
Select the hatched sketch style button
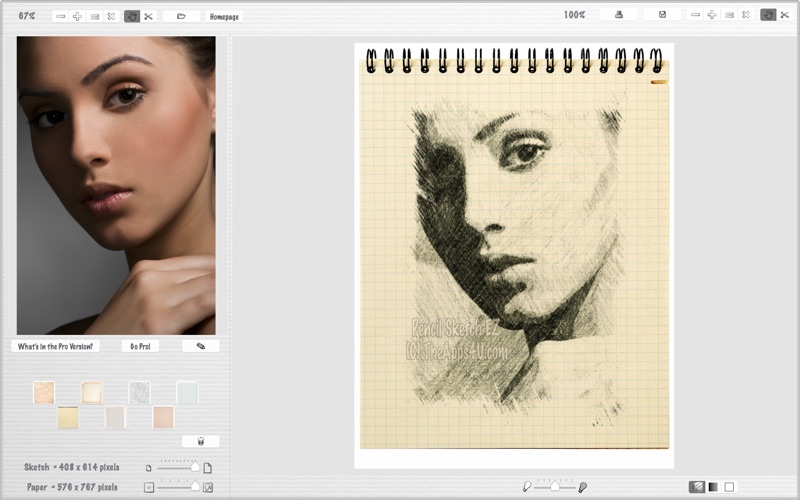click(697, 487)
